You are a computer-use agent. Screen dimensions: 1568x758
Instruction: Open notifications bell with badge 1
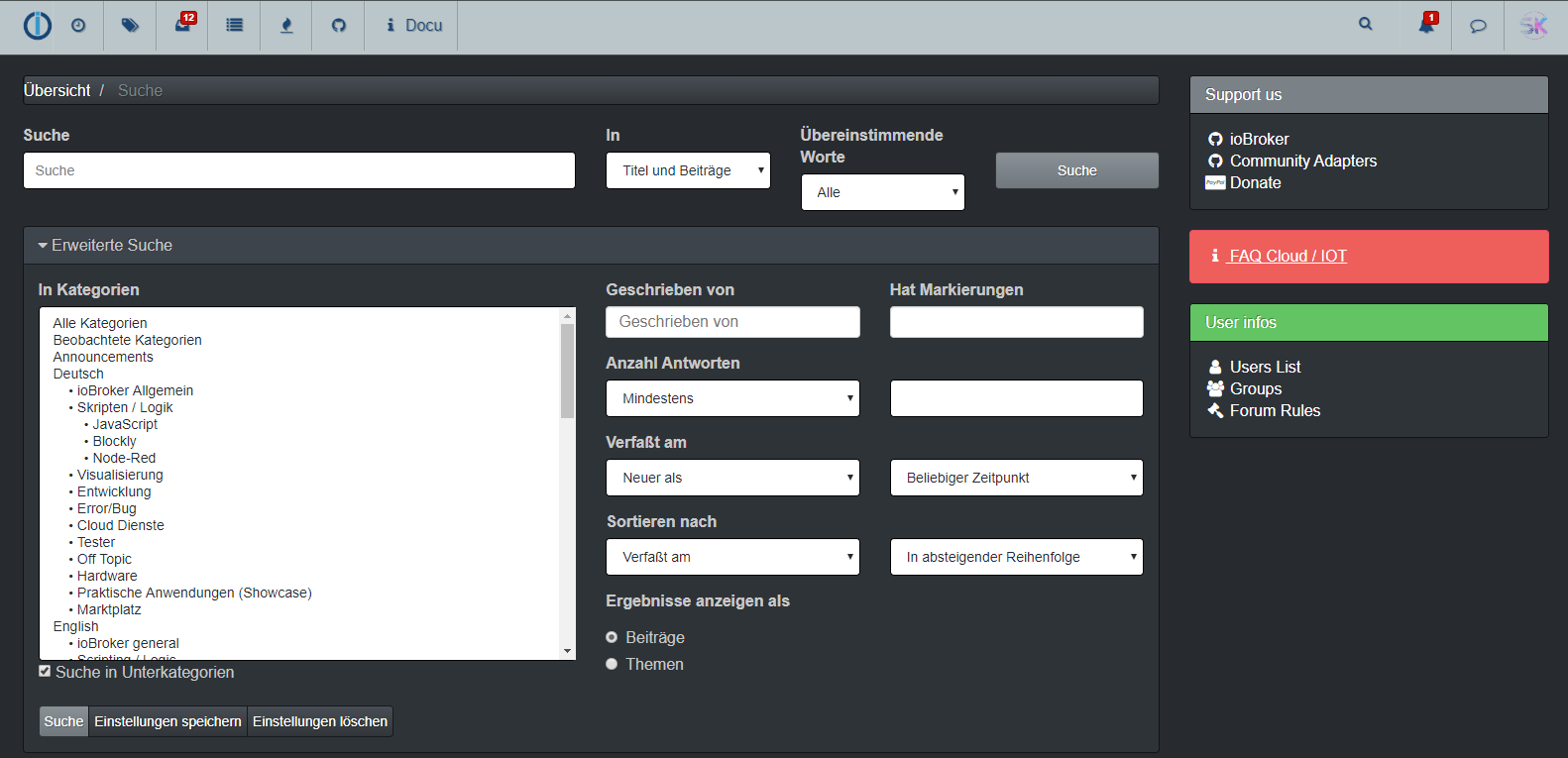(1427, 24)
